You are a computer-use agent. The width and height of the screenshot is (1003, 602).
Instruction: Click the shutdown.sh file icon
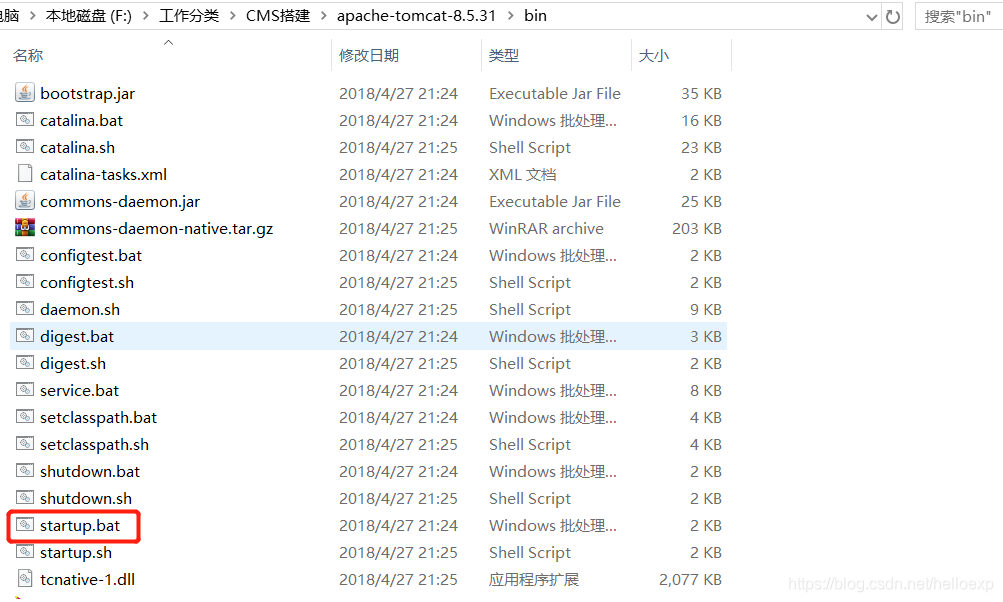coord(25,498)
